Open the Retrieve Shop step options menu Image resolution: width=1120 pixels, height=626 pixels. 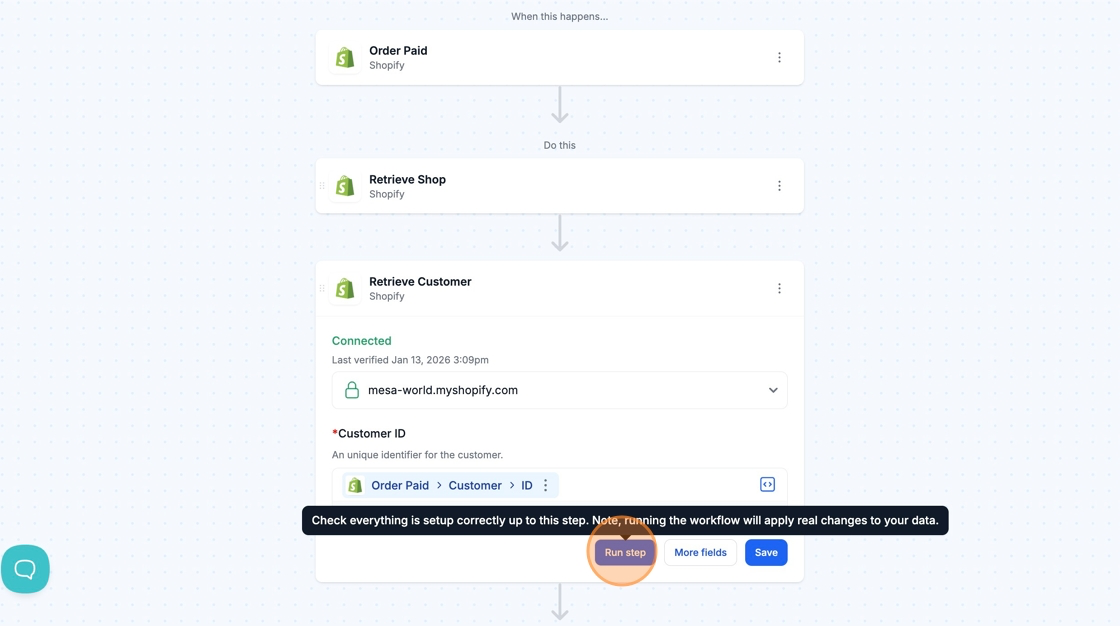pos(779,186)
